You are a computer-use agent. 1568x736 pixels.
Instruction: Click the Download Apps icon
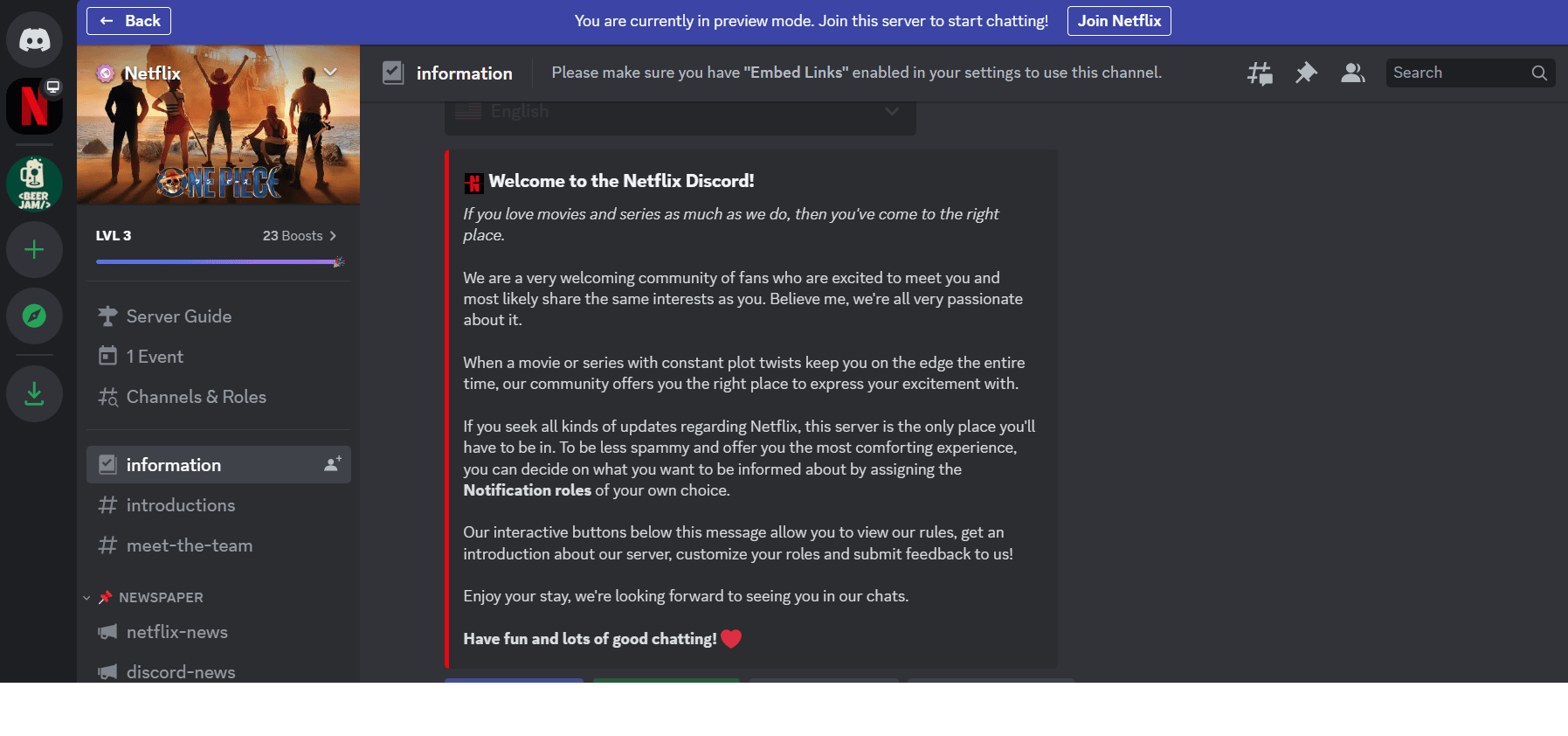coord(34,393)
